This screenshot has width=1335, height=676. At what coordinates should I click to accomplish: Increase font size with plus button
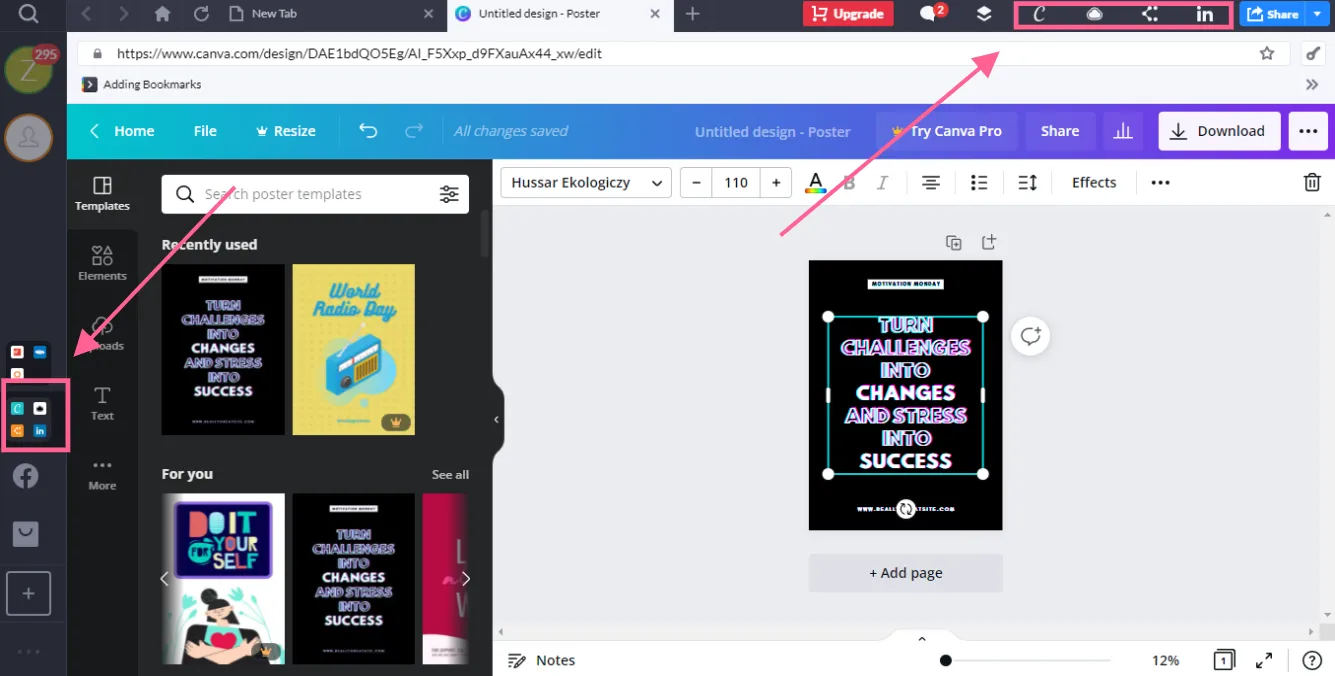point(776,183)
